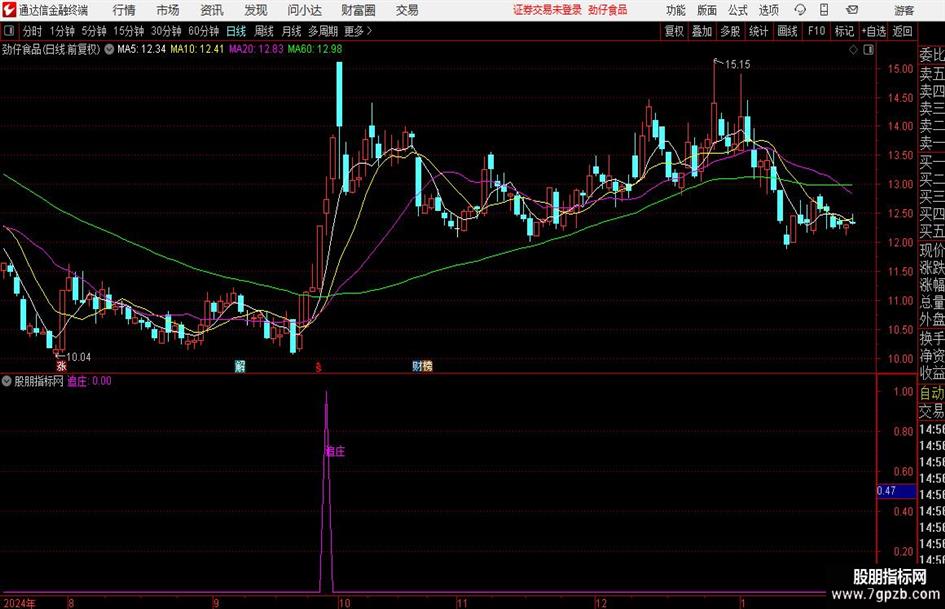Viewport: 945px width, 609px height.
Task: Switch to 30分钟 period
Action: 166,31
